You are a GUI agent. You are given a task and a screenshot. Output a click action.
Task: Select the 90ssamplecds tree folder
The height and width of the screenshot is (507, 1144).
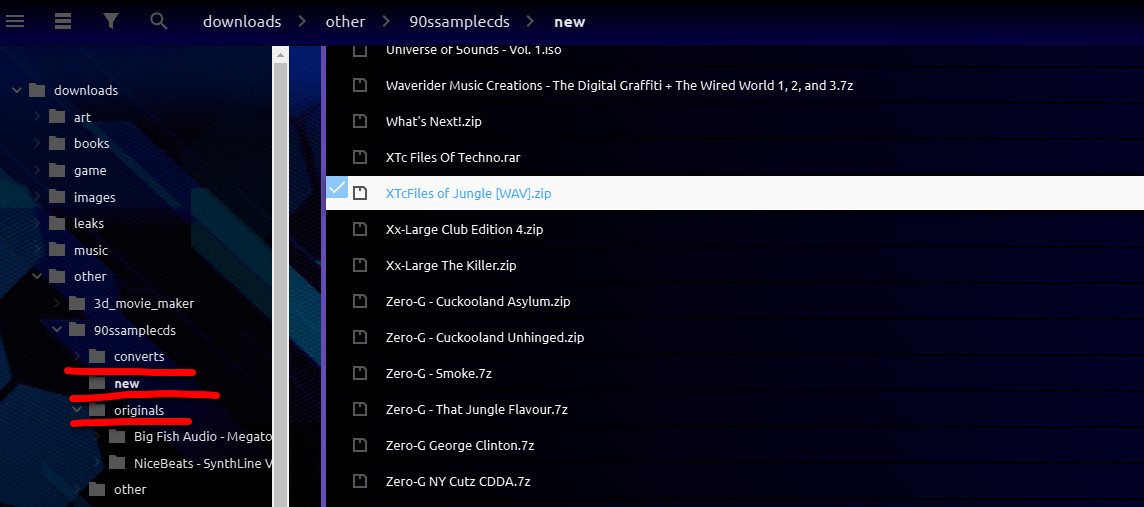tap(135, 330)
